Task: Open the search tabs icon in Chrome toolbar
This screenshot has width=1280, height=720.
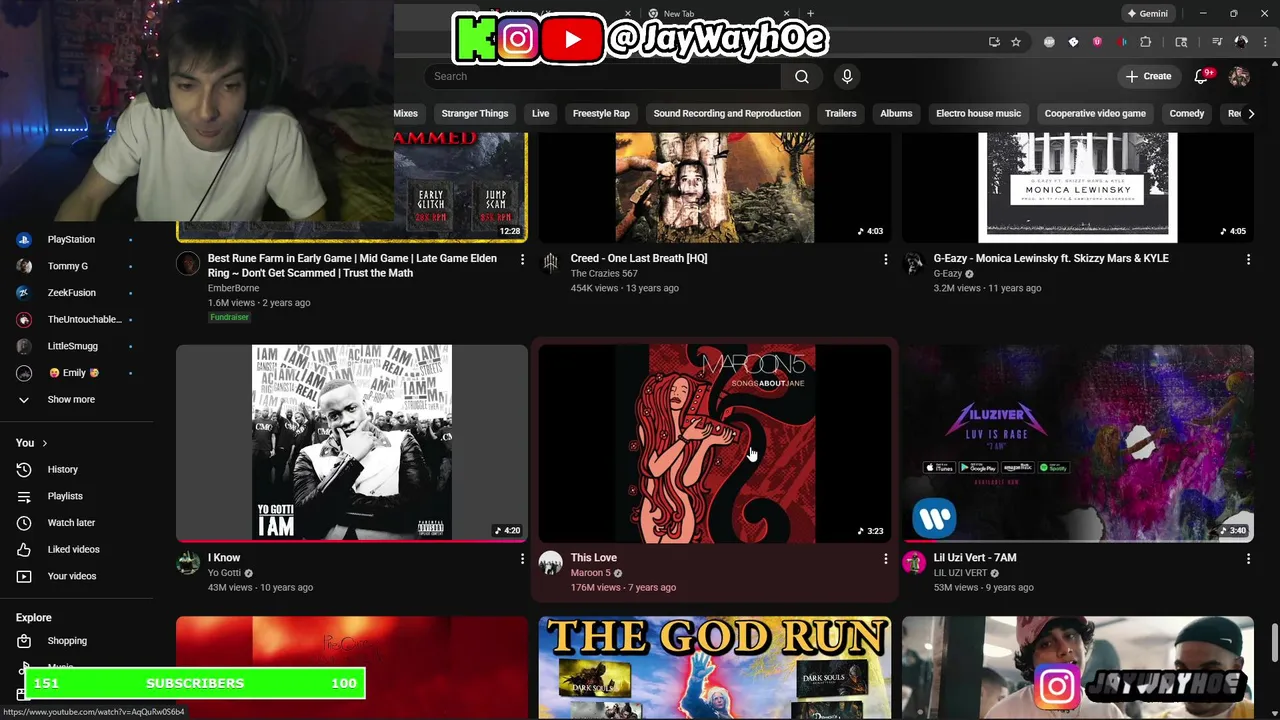Action: [1181, 42]
